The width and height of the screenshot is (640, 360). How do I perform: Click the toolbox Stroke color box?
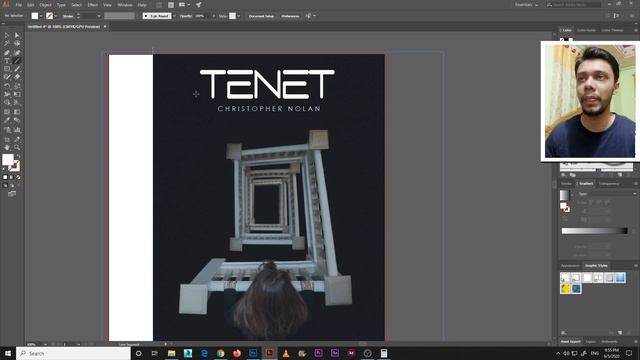[x=15, y=166]
